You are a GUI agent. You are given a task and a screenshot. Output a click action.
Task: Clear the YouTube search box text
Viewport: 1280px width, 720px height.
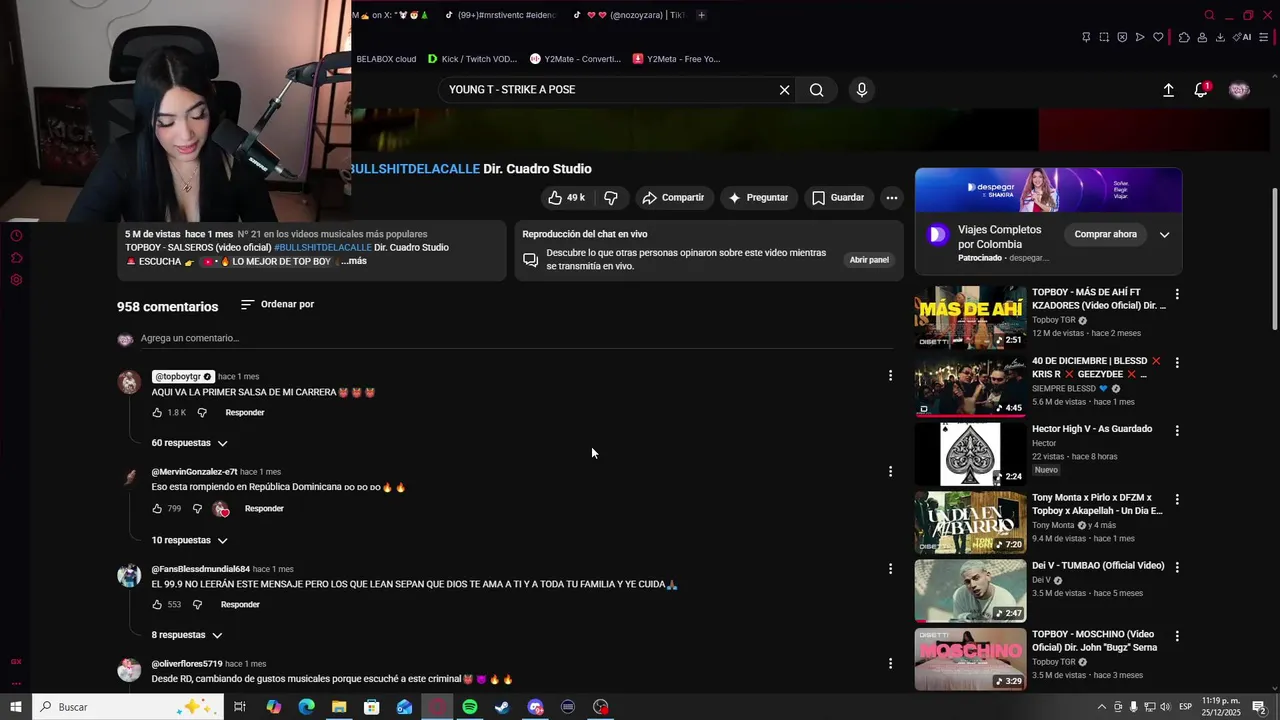tap(784, 90)
